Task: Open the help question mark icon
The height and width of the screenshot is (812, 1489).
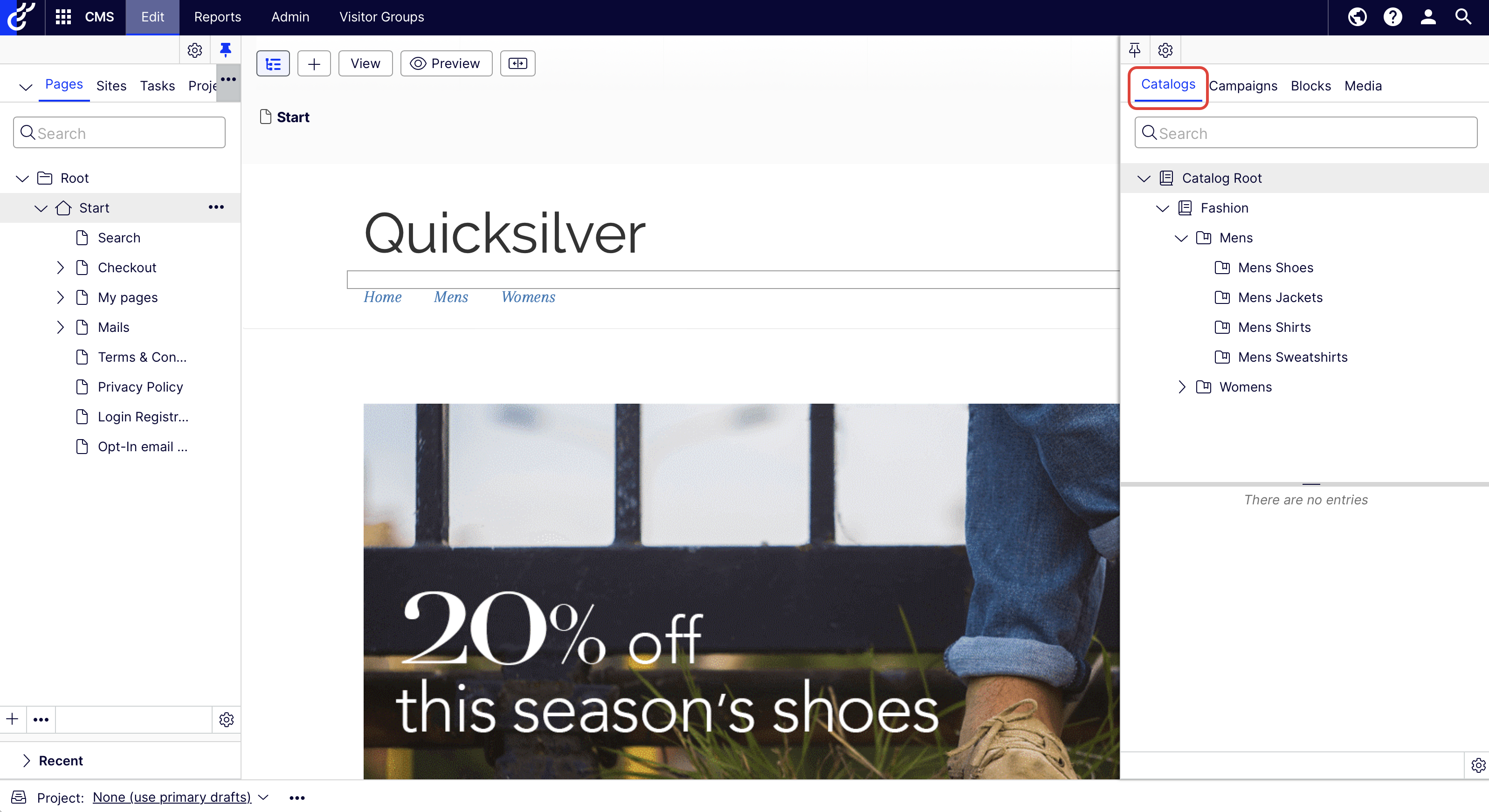Action: (1392, 17)
